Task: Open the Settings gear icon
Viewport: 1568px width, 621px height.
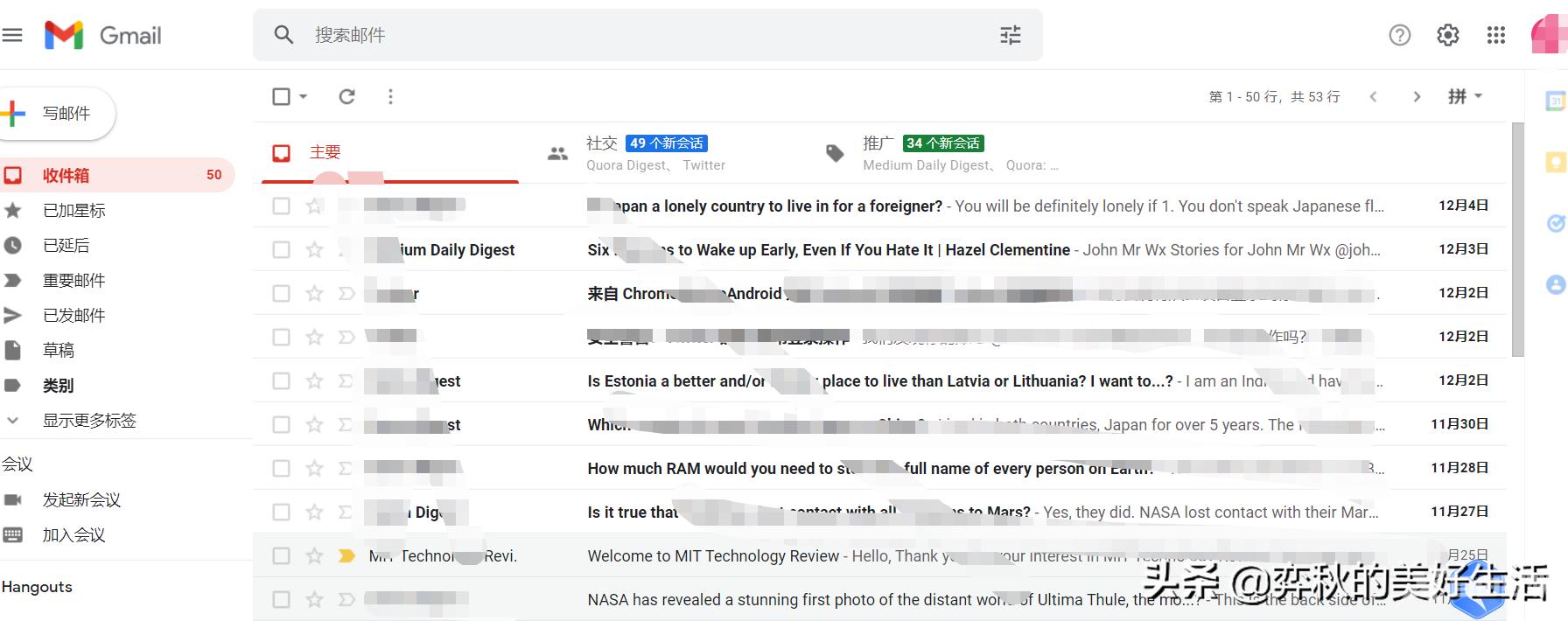Action: (1447, 35)
